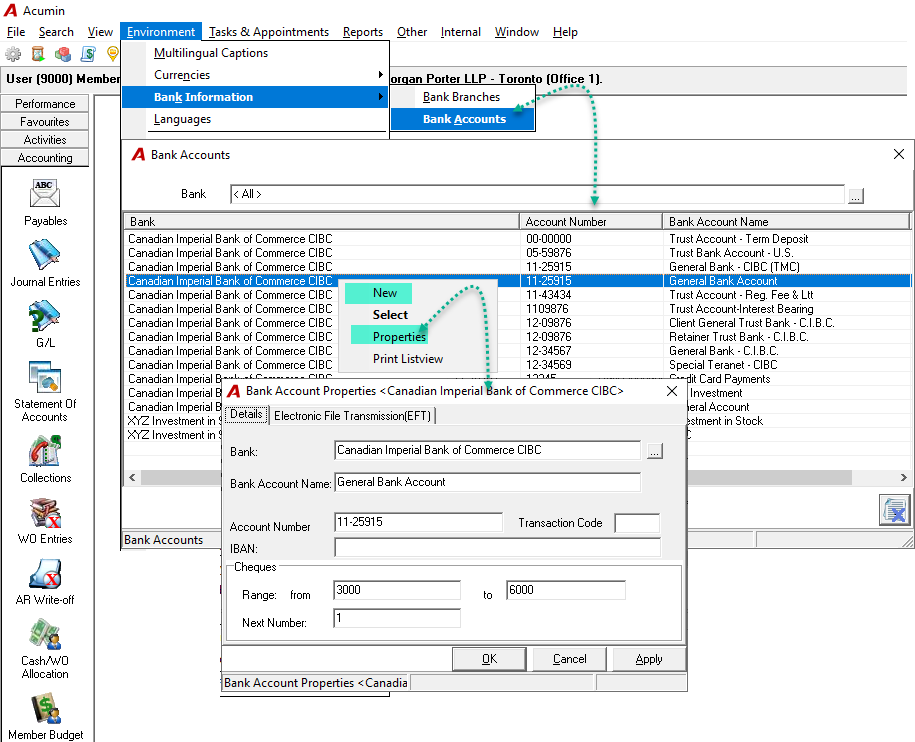The height and width of the screenshot is (742, 915).
Task: Switch to the Electronic File Transmission(EFT) tab
Action: click(352, 415)
